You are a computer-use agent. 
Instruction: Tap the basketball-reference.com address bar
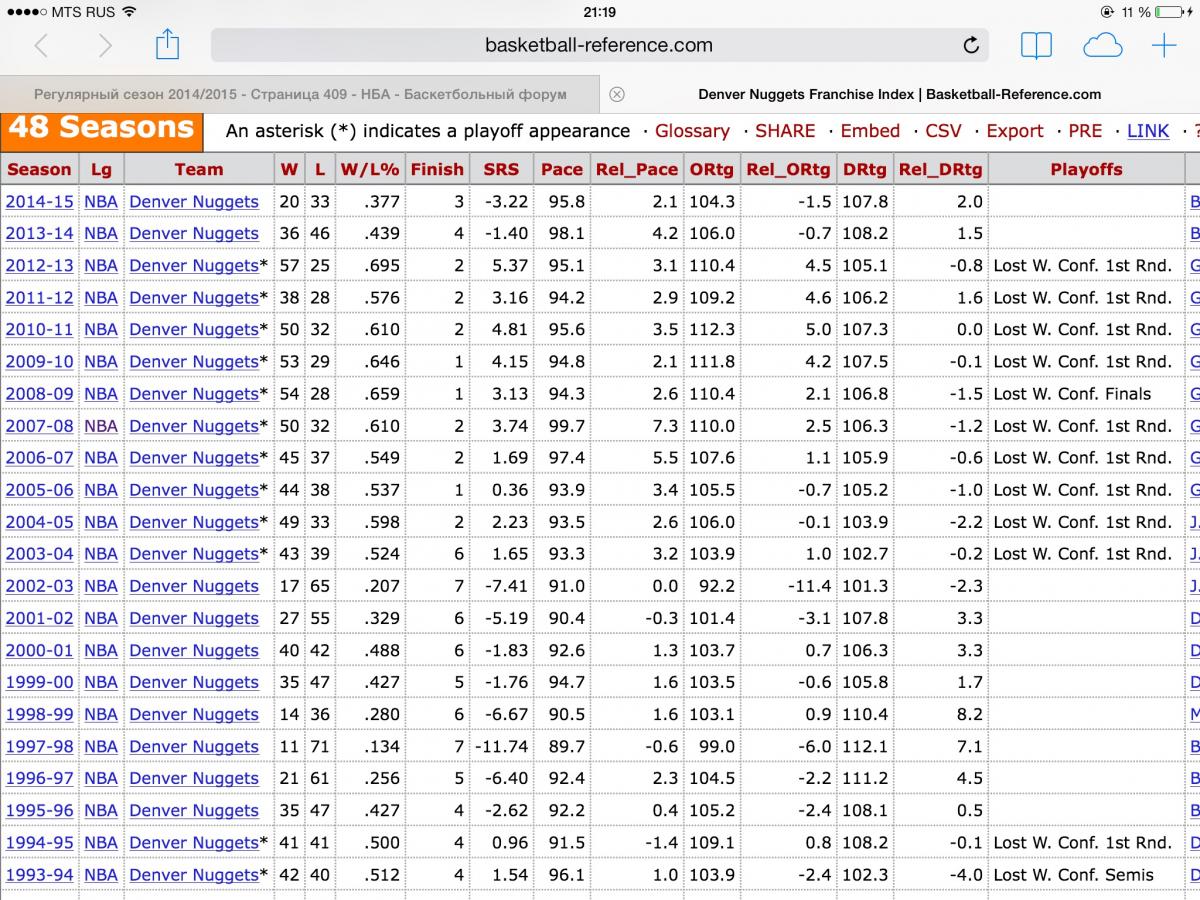click(599, 45)
